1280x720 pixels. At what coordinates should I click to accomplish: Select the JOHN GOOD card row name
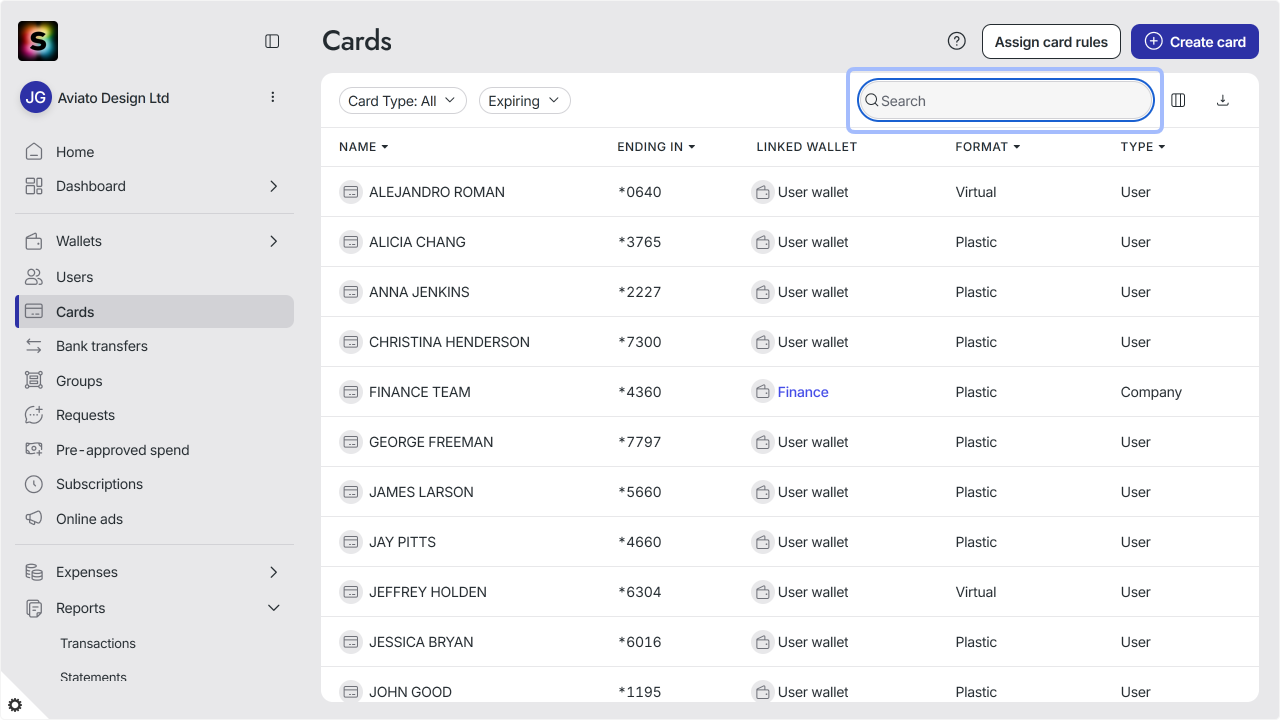(410, 692)
